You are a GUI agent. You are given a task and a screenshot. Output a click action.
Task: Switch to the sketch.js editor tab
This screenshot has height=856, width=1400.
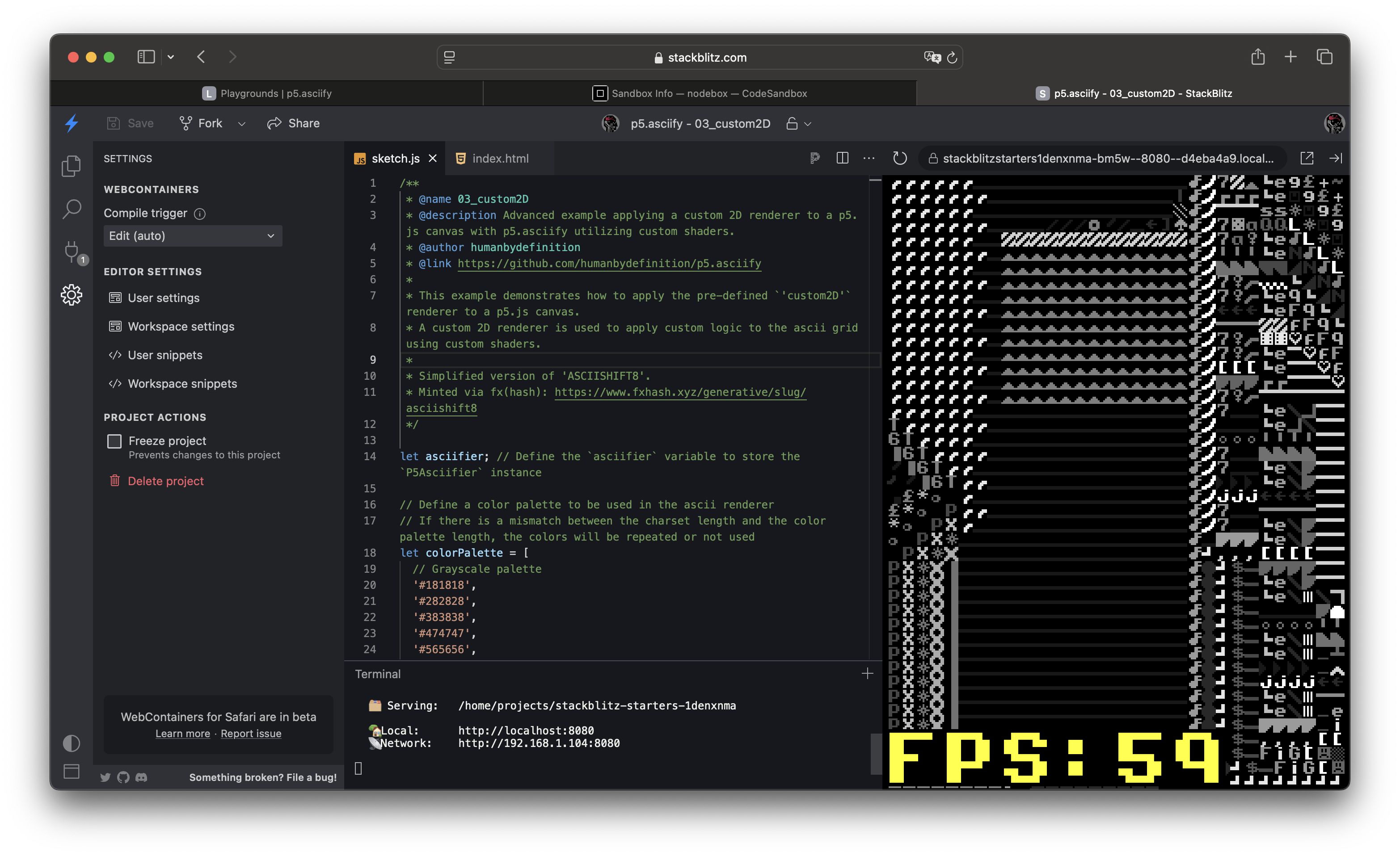coord(395,159)
